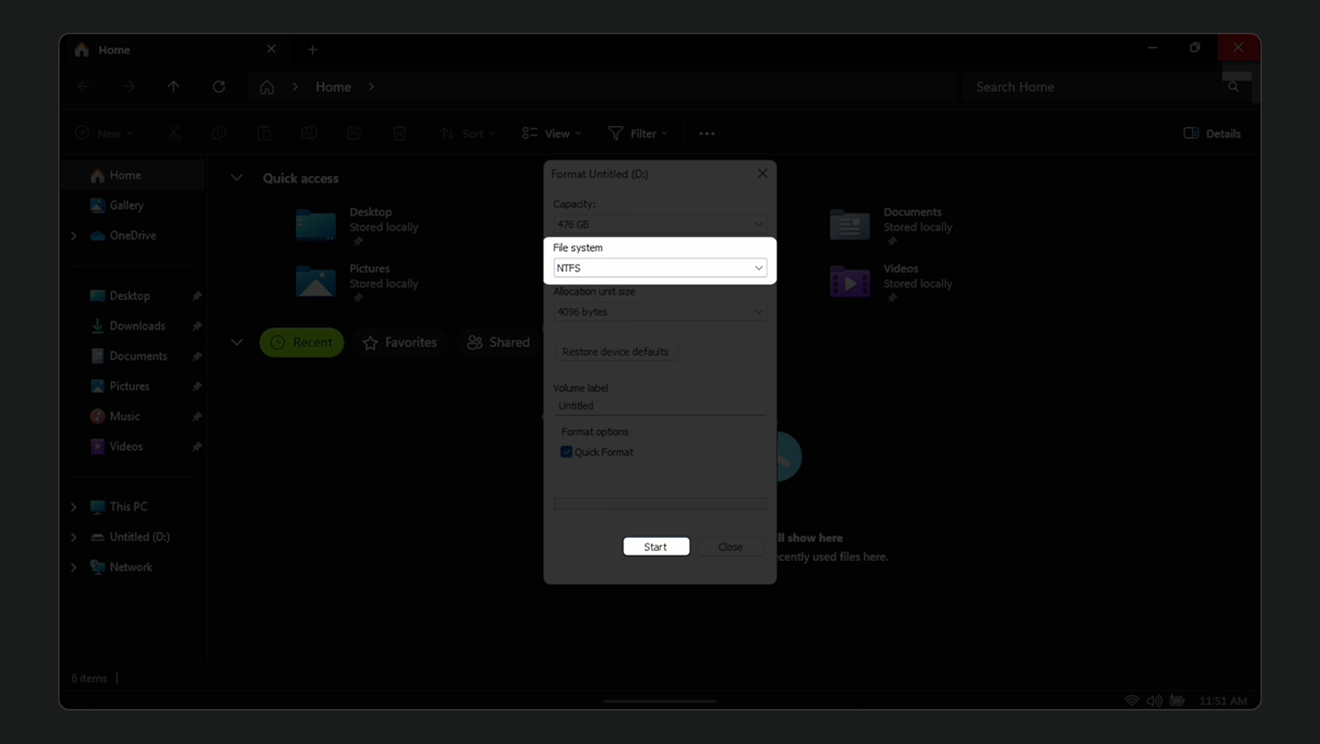This screenshot has width=1320, height=744.
Task: Click the Refresh icon in navigation bar
Action: [219, 87]
